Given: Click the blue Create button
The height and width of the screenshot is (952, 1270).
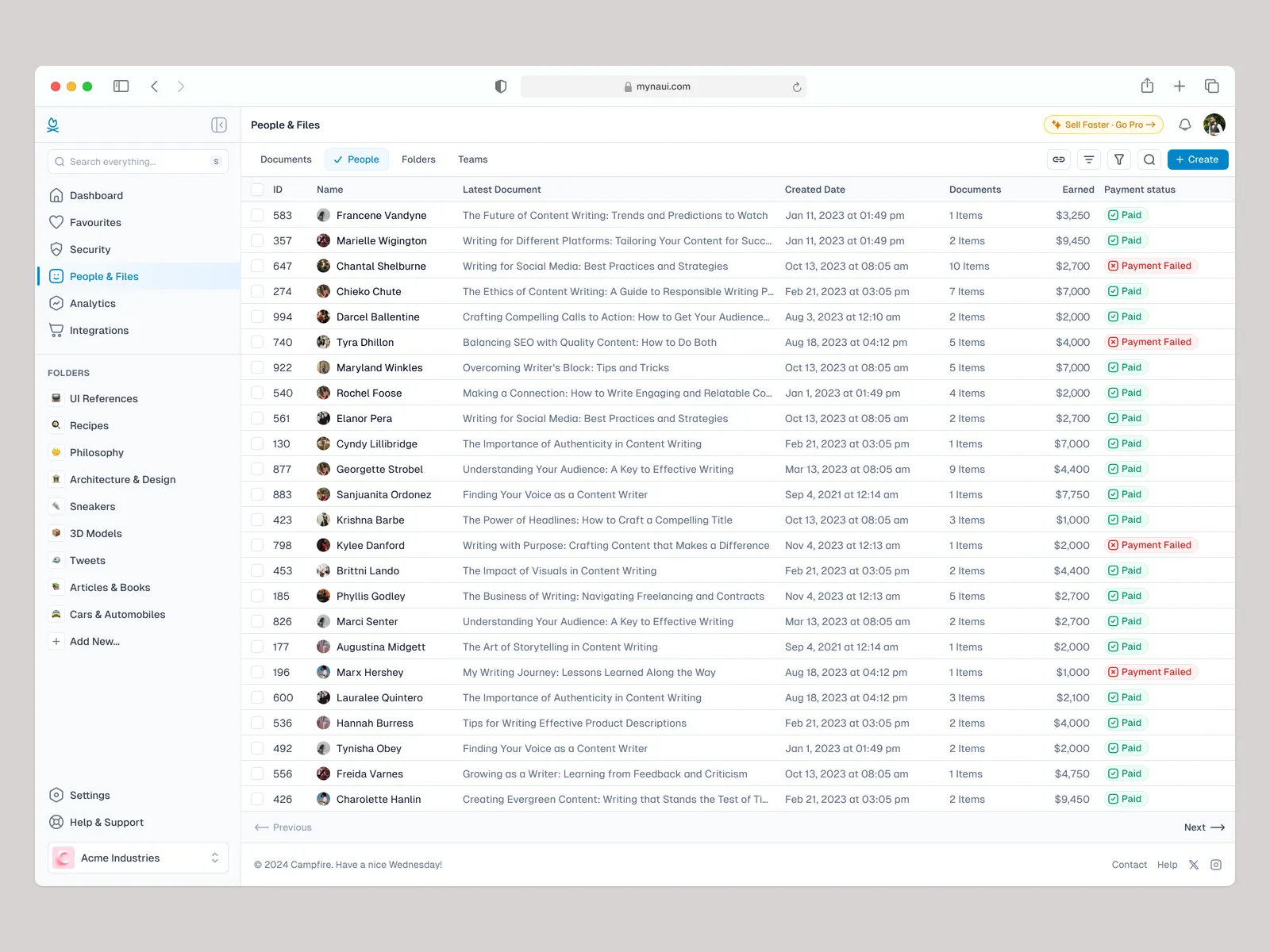Looking at the screenshot, I should click(1197, 159).
